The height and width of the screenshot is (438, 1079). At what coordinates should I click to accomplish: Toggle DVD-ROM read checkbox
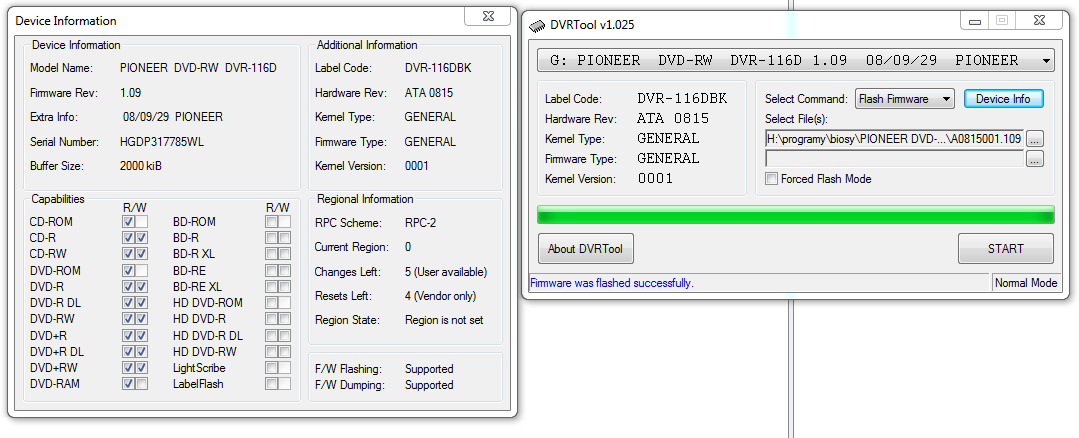[x=128, y=271]
